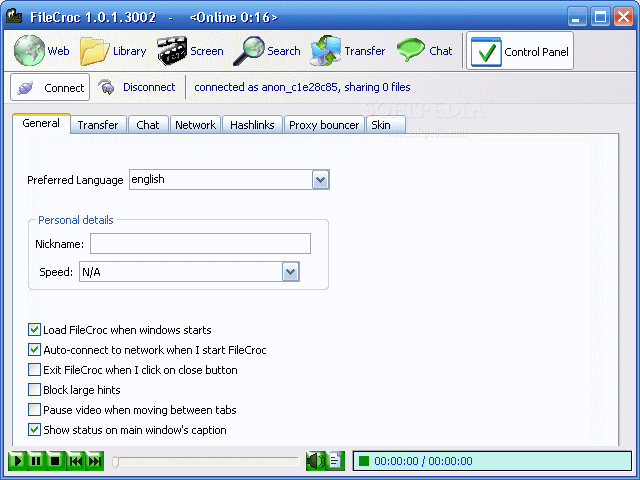The image size is (640, 480).
Task: Enable Block large hints checkbox
Action: pyautogui.click(x=34, y=389)
